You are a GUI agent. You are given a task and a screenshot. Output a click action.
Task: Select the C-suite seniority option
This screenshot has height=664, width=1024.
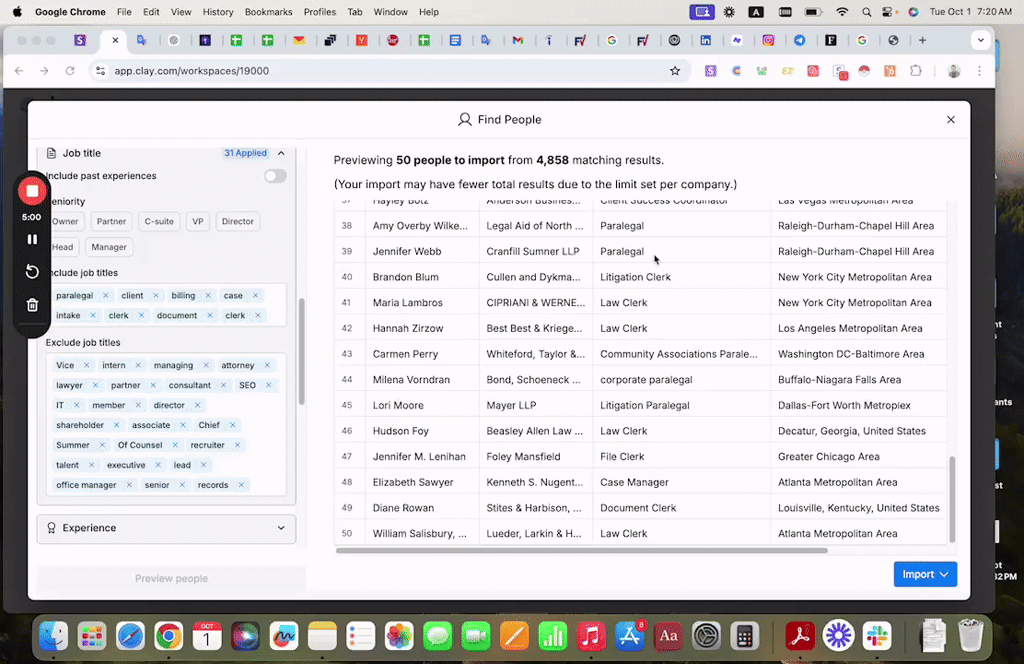point(158,222)
